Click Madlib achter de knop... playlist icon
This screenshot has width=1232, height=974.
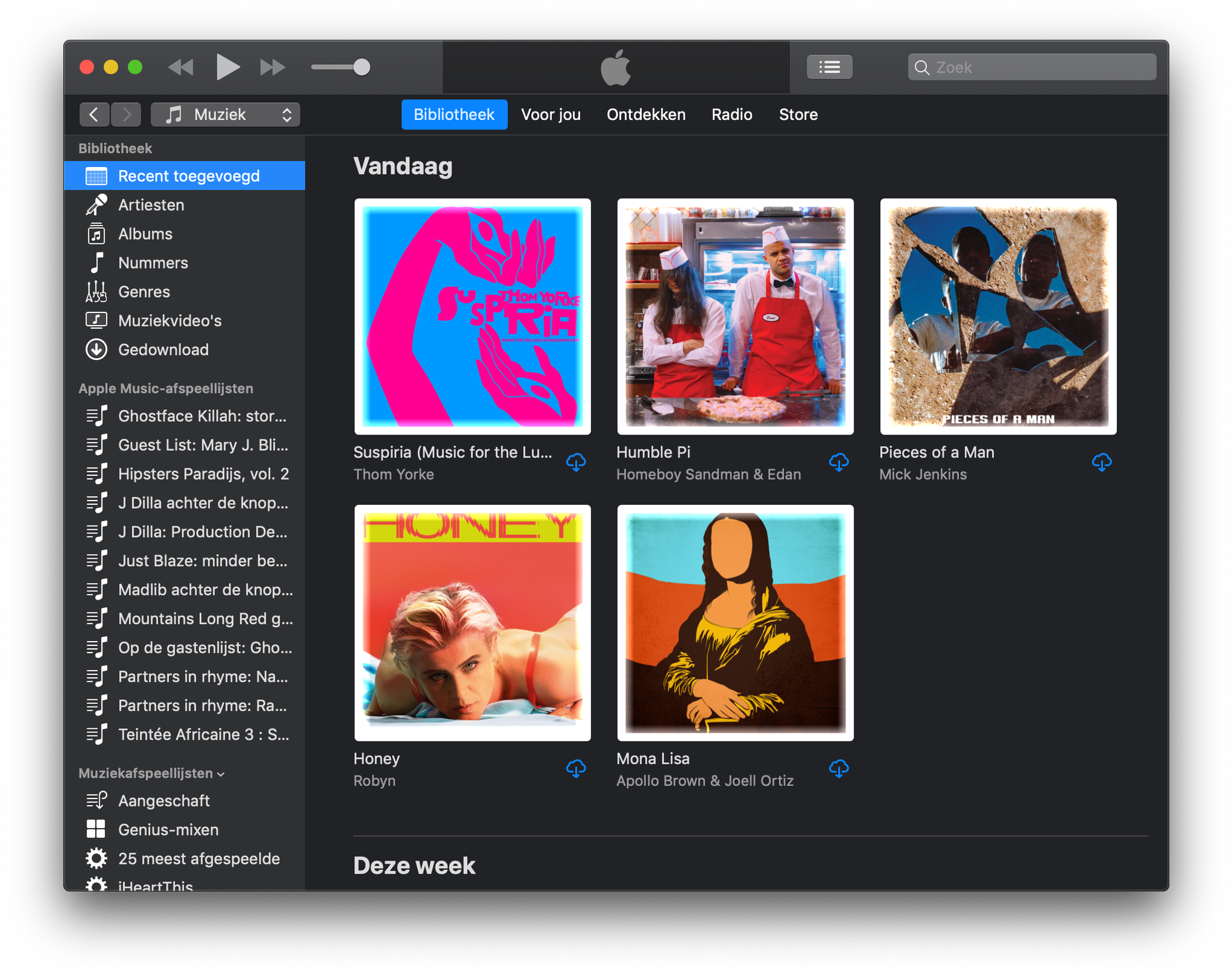click(x=96, y=590)
